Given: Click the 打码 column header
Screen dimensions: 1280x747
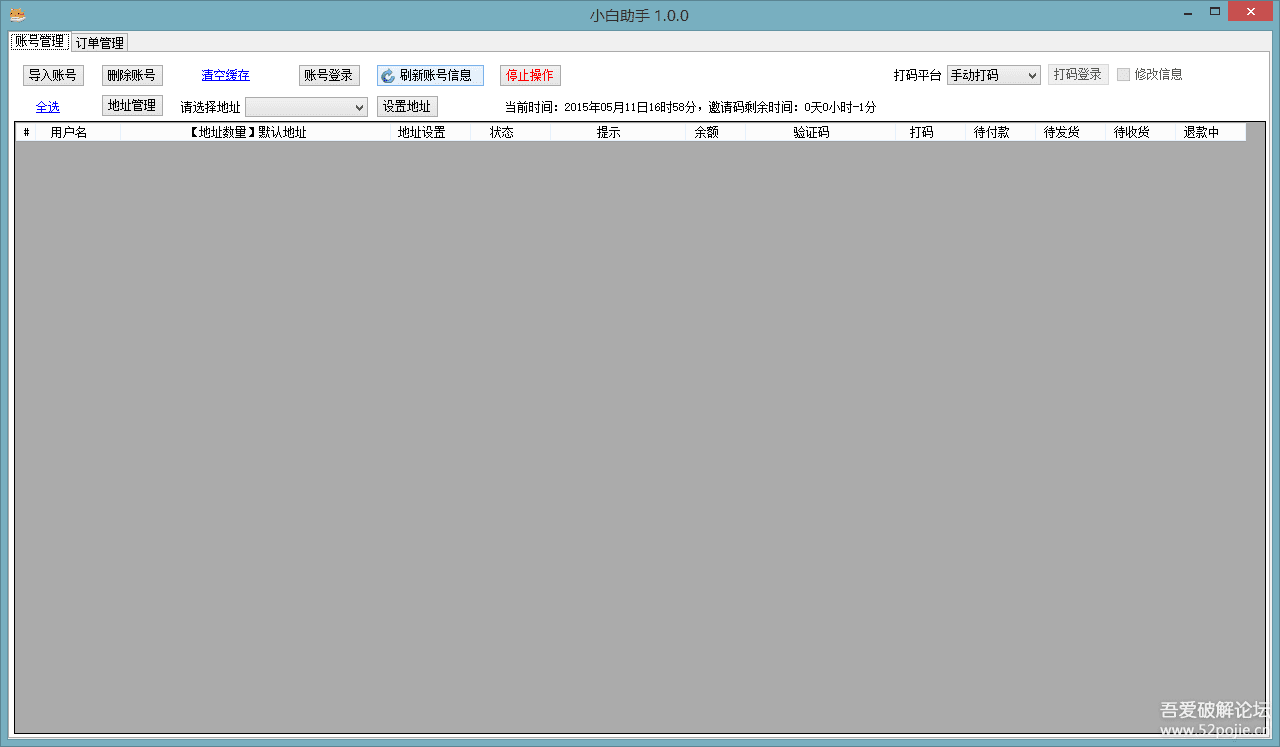Looking at the screenshot, I should point(931,132).
